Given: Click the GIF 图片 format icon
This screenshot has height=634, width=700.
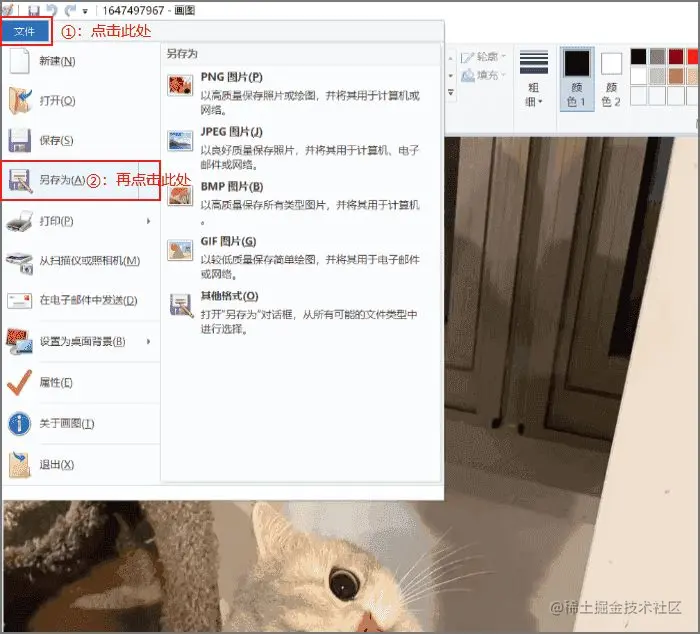Looking at the screenshot, I should [x=180, y=250].
